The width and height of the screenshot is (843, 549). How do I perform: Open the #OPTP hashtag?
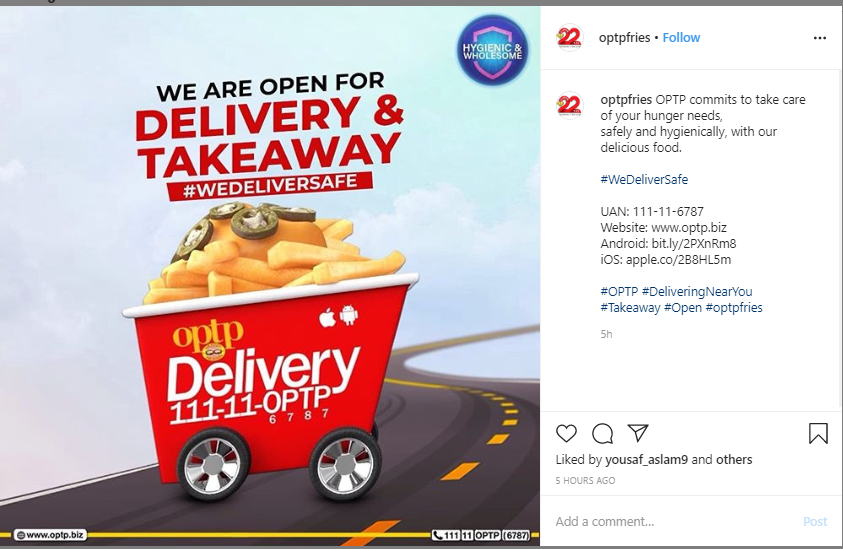619,291
